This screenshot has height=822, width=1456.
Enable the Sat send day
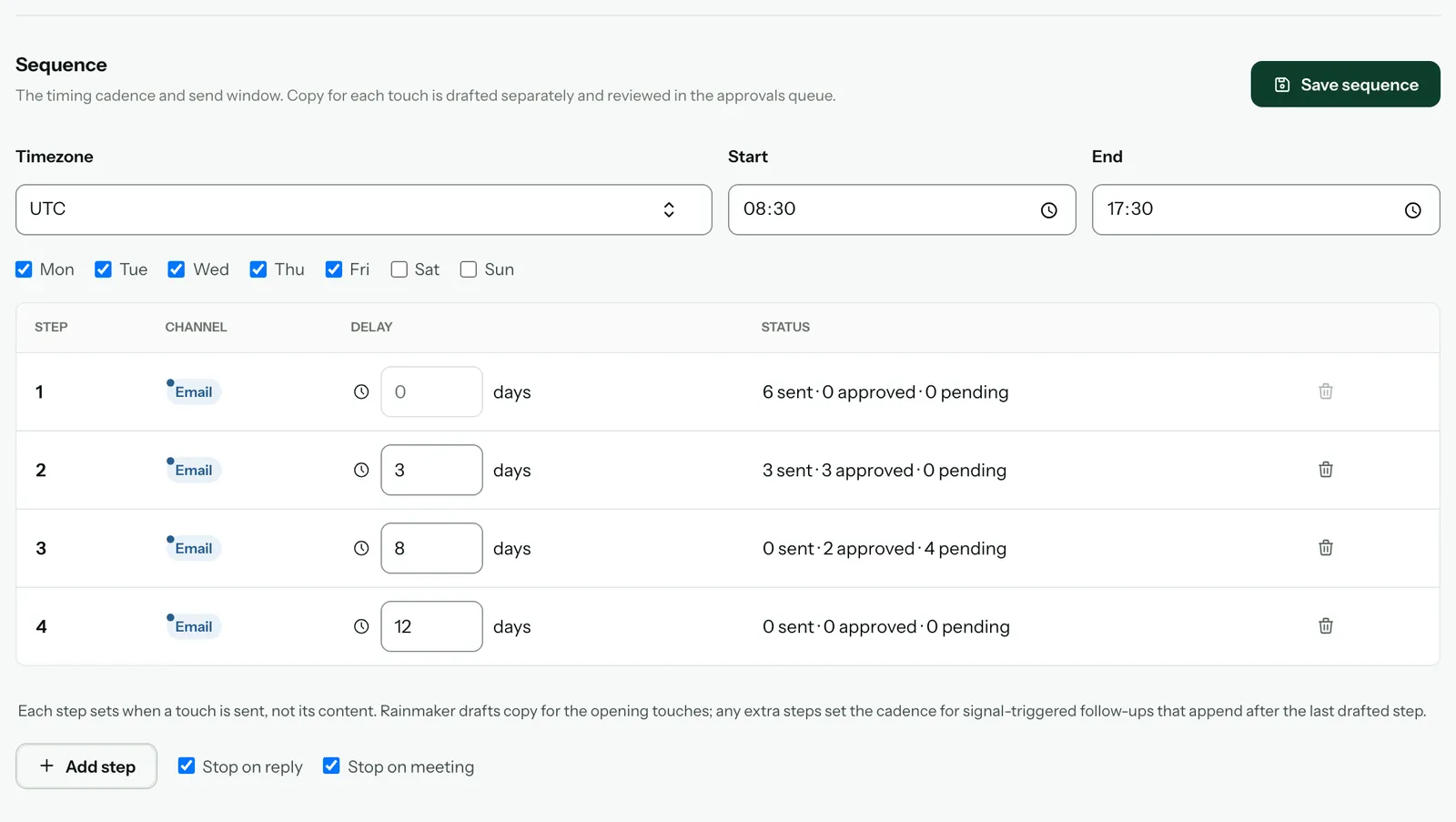[x=399, y=269]
